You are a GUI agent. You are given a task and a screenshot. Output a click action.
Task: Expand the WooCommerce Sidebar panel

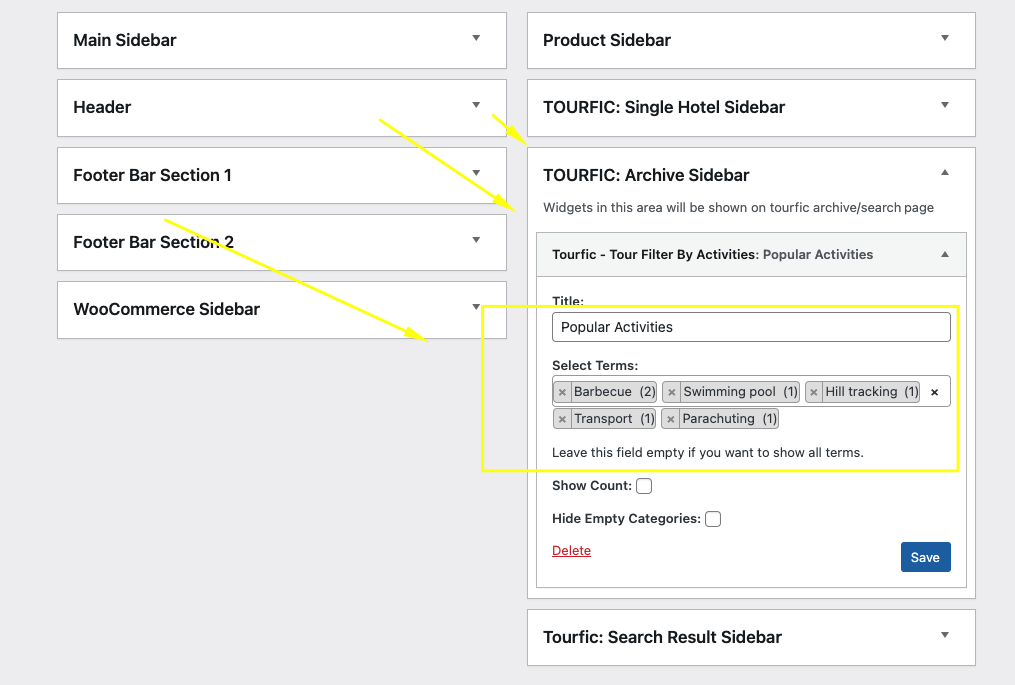coord(476,307)
